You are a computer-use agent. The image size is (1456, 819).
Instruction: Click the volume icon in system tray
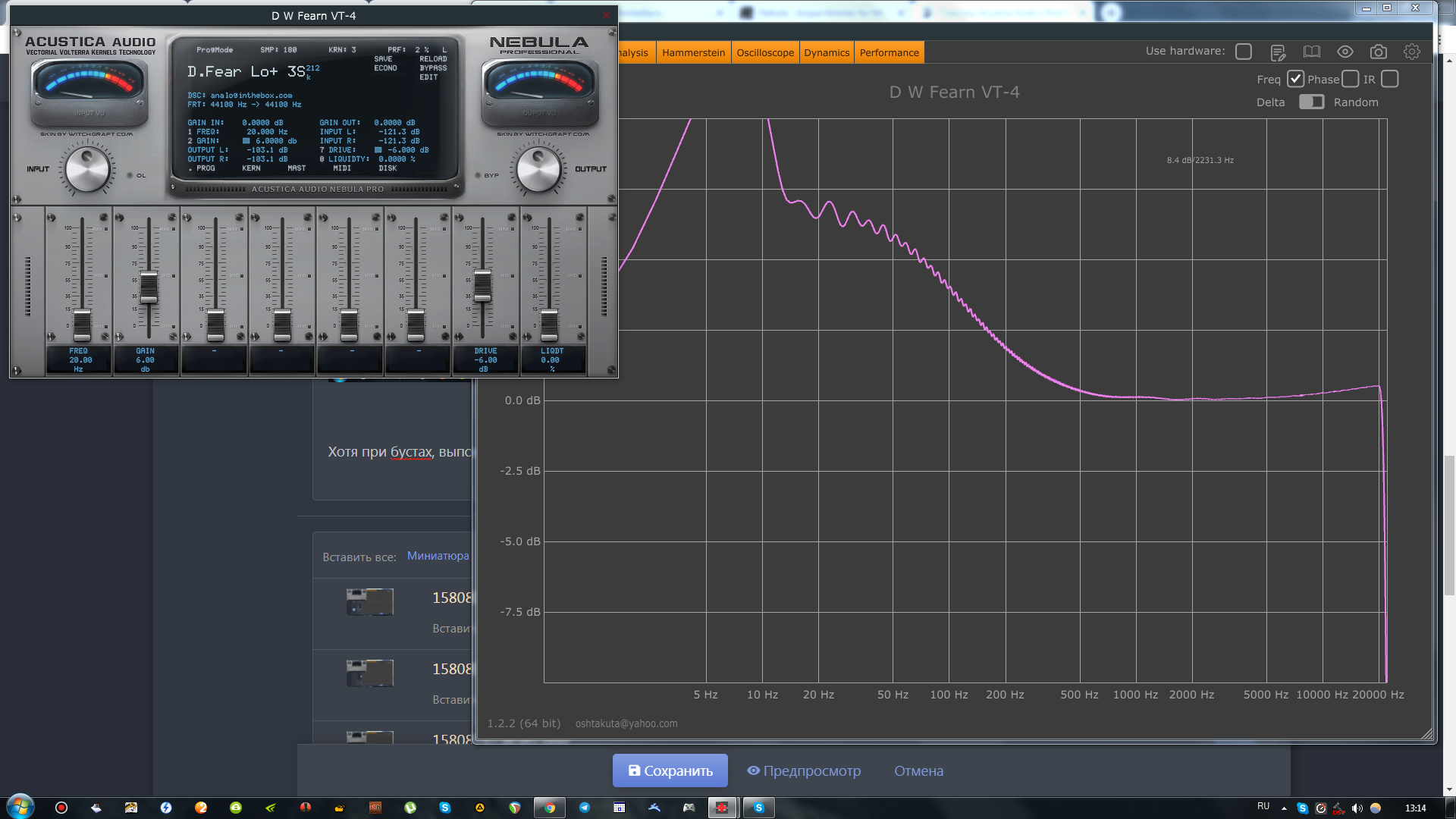click(x=1357, y=808)
